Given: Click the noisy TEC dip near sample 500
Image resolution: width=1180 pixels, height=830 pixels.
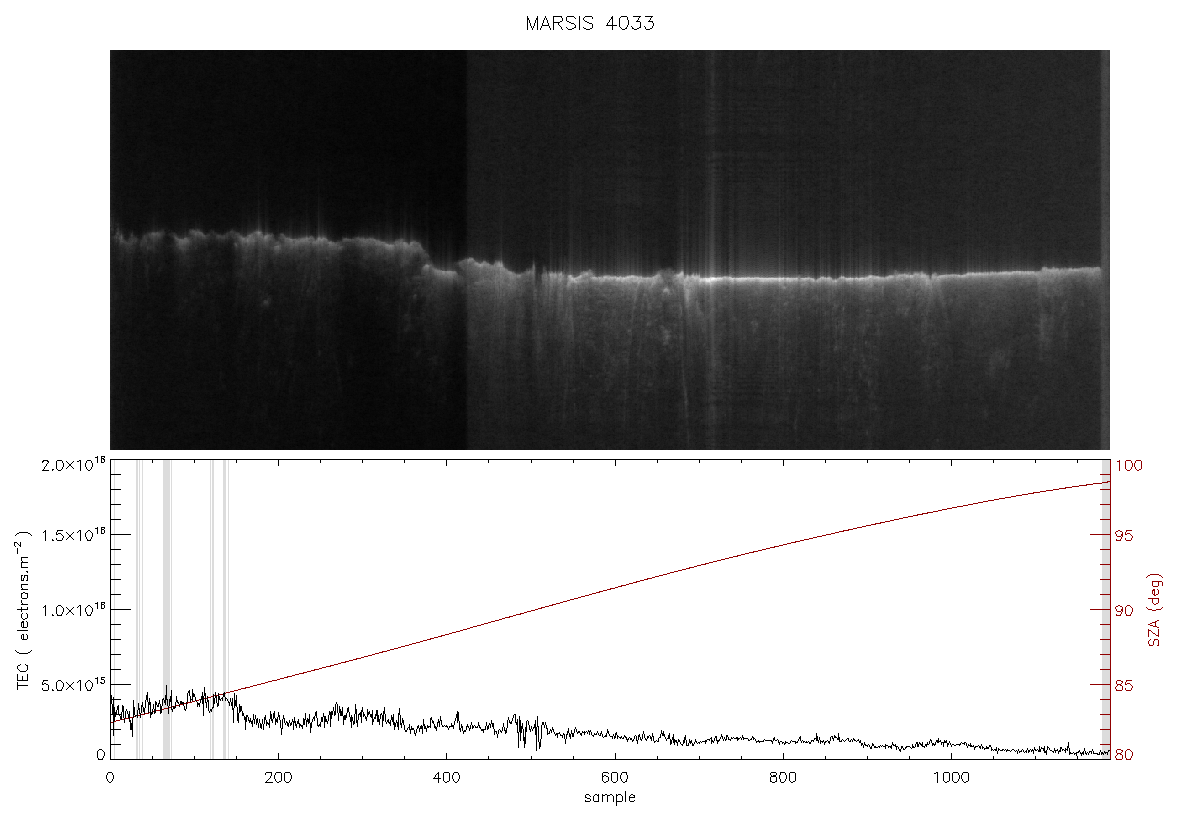Looking at the screenshot, I should coord(527,734).
